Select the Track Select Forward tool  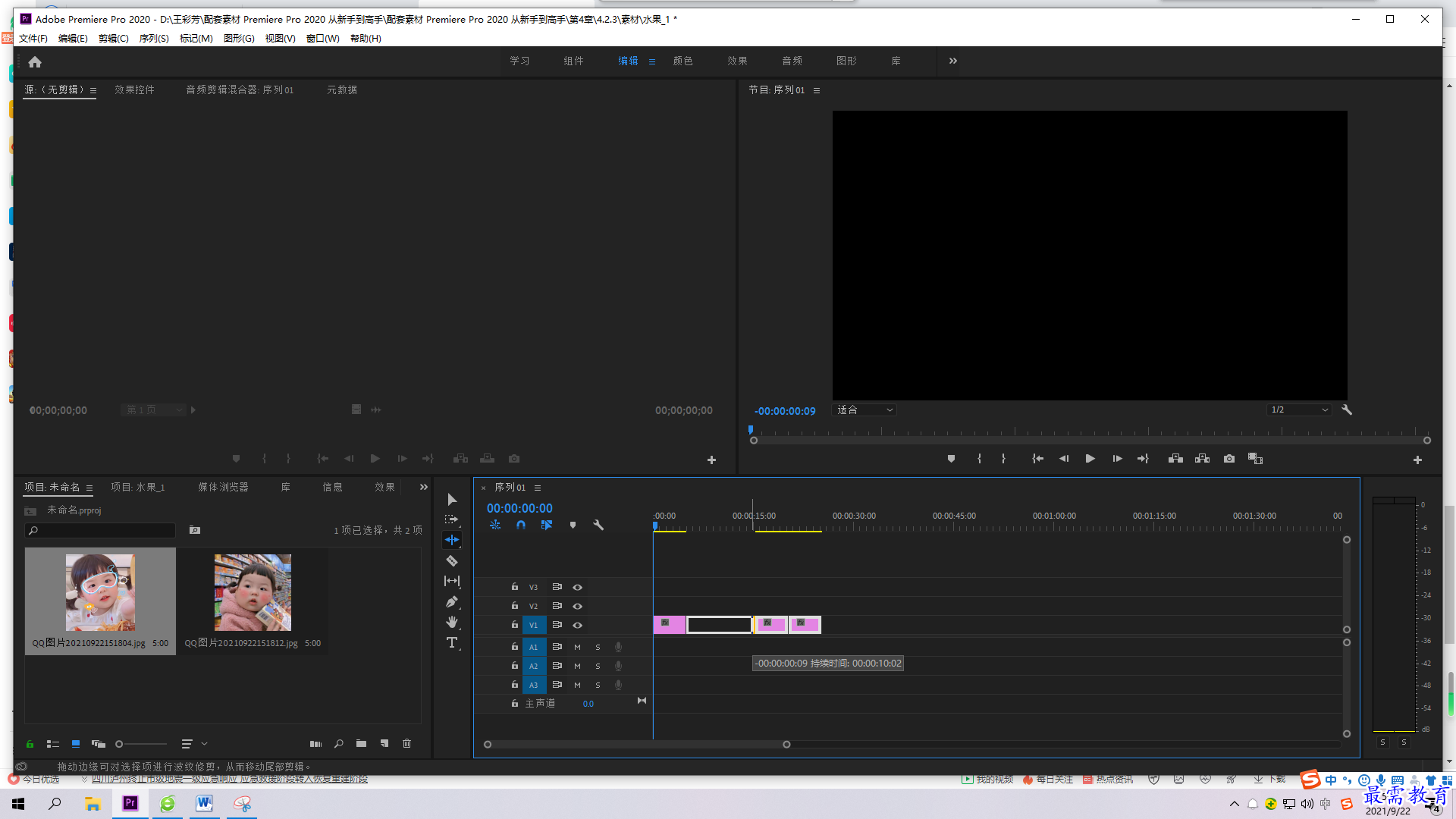tap(452, 519)
